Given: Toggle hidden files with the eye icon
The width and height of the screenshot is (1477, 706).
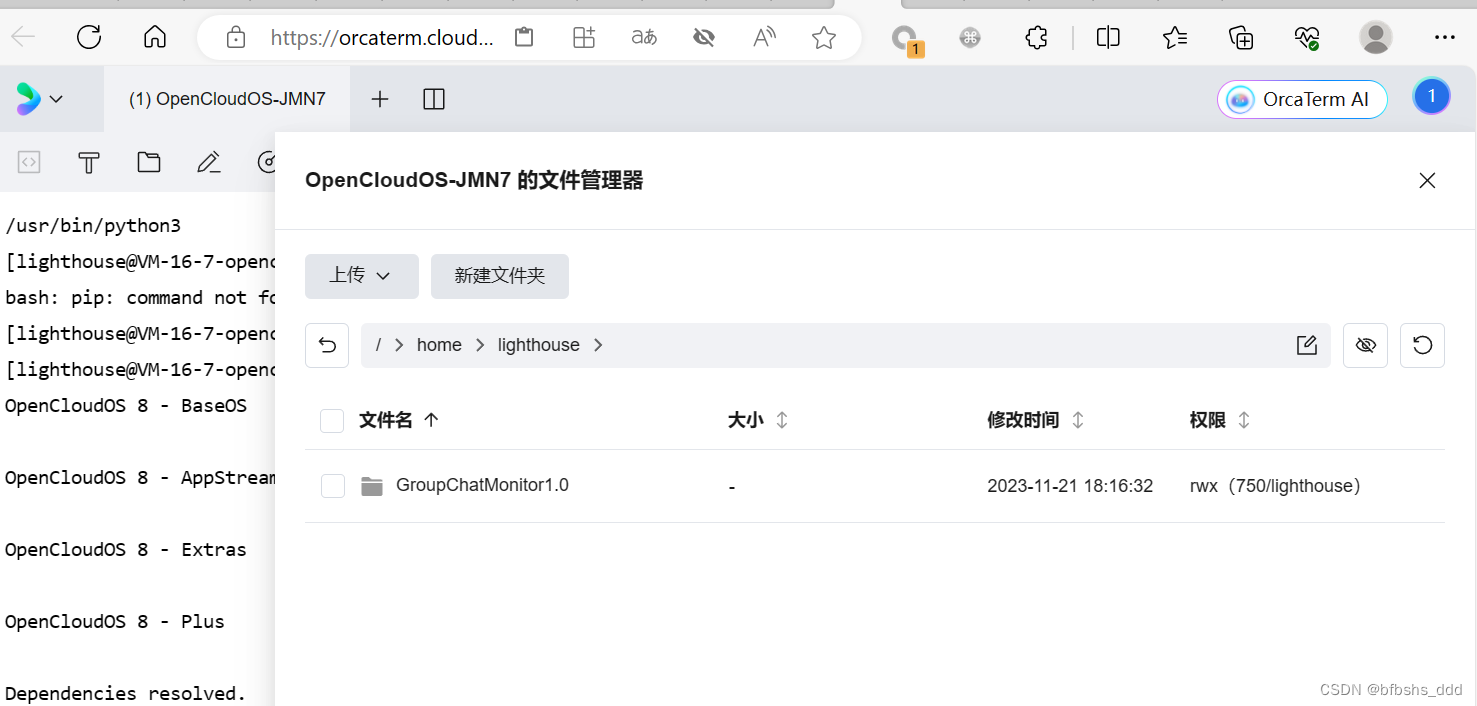Looking at the screenshot, I should (1365, 345).
